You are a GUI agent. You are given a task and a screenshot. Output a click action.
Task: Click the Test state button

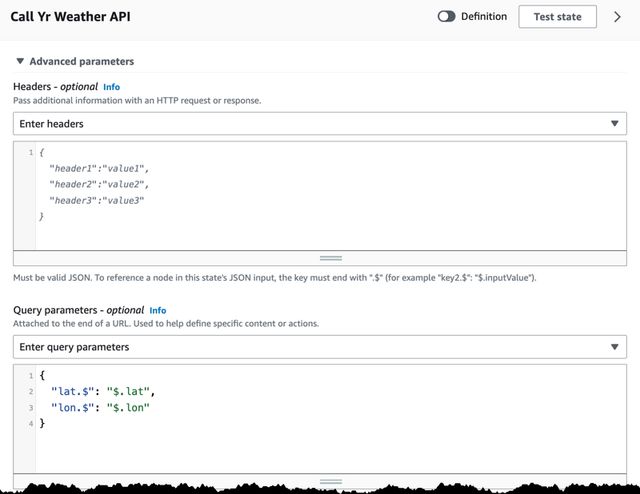click(557, 17)
